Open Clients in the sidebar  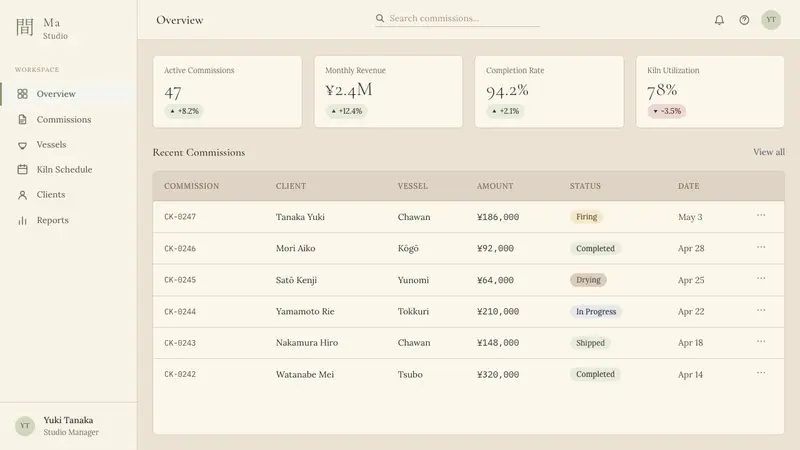(68, 194)
